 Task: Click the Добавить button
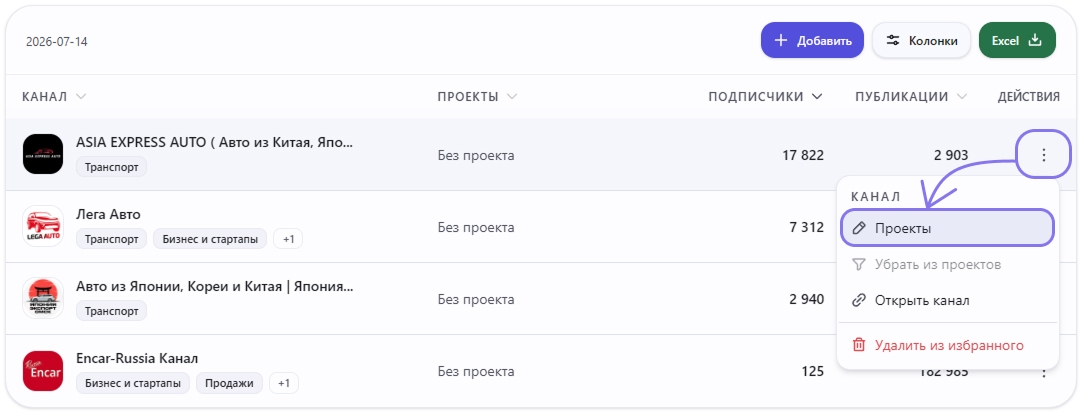pos(812,40)
